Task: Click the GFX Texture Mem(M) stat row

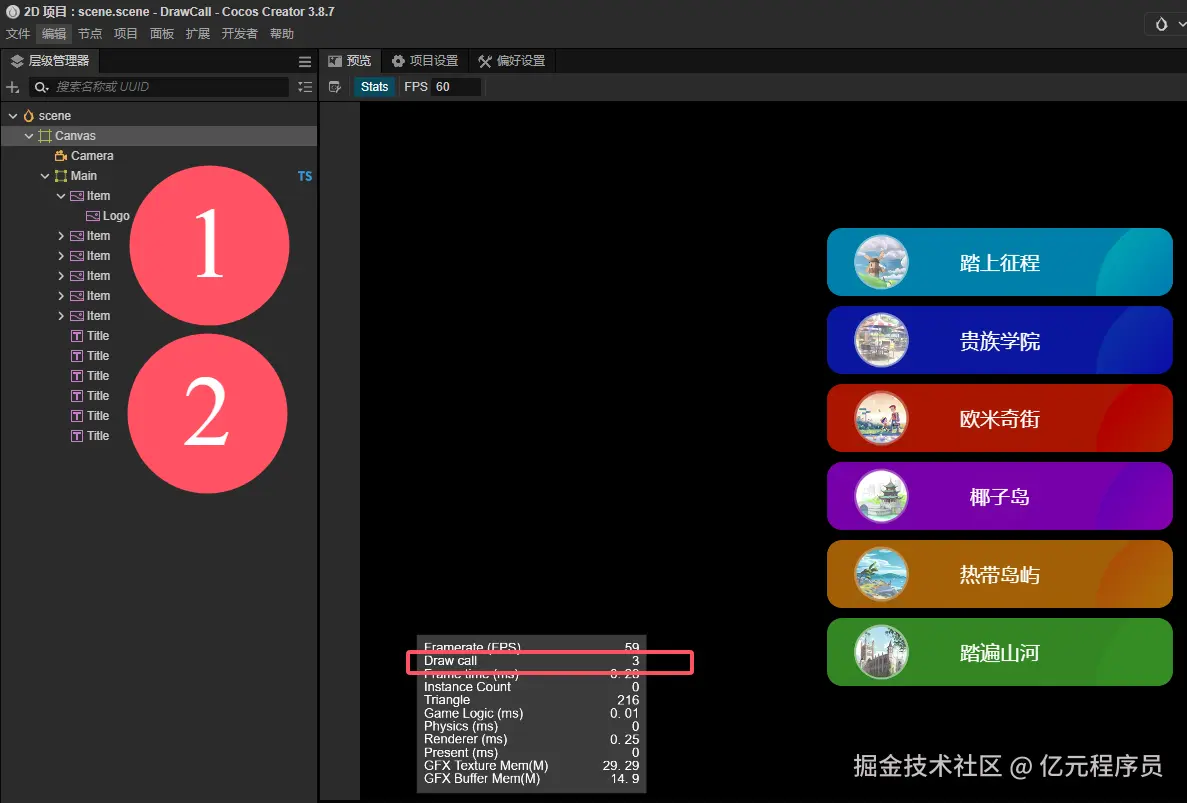Action: [531, 766]
